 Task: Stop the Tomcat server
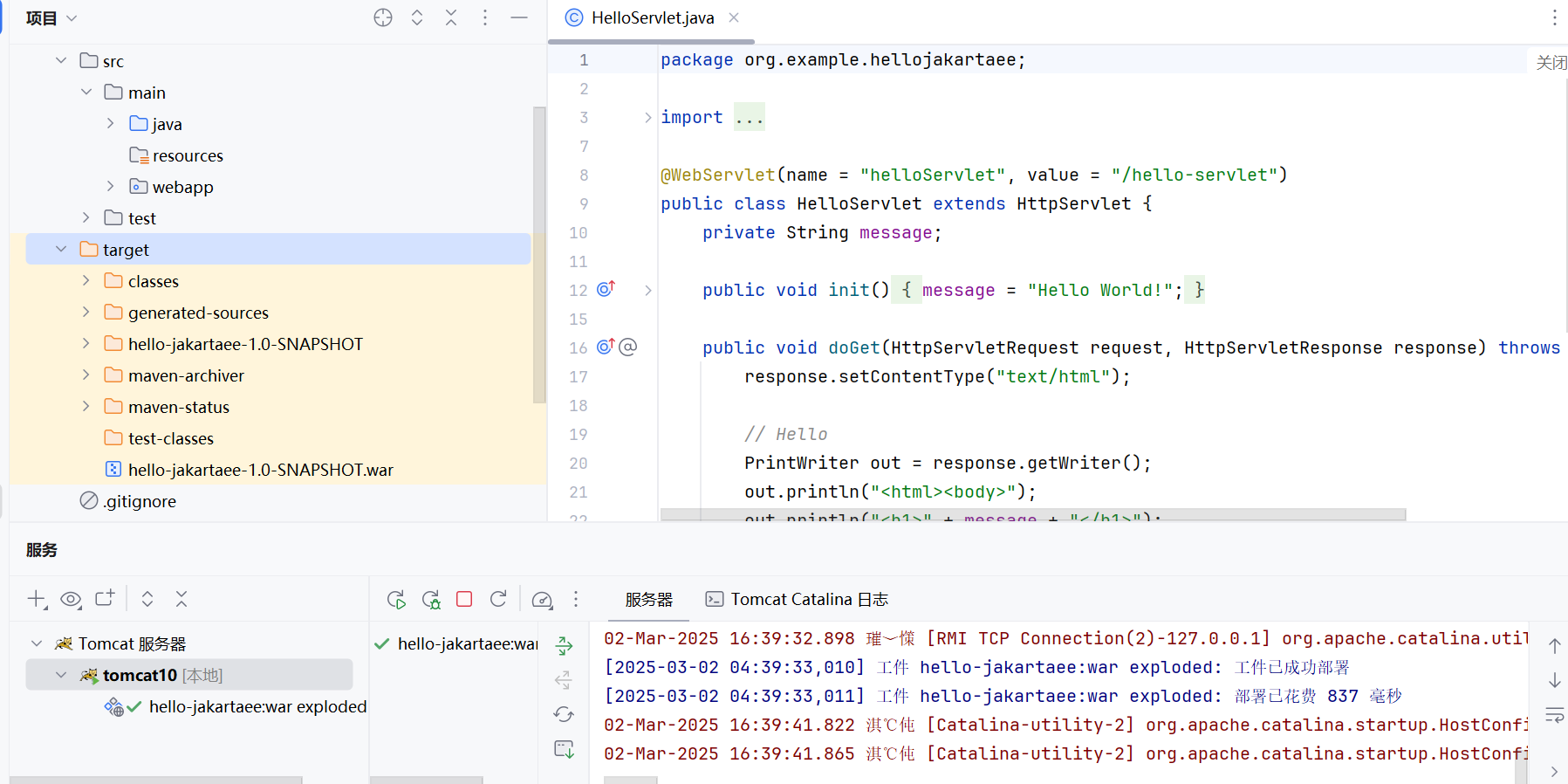[x=464, y=599]
